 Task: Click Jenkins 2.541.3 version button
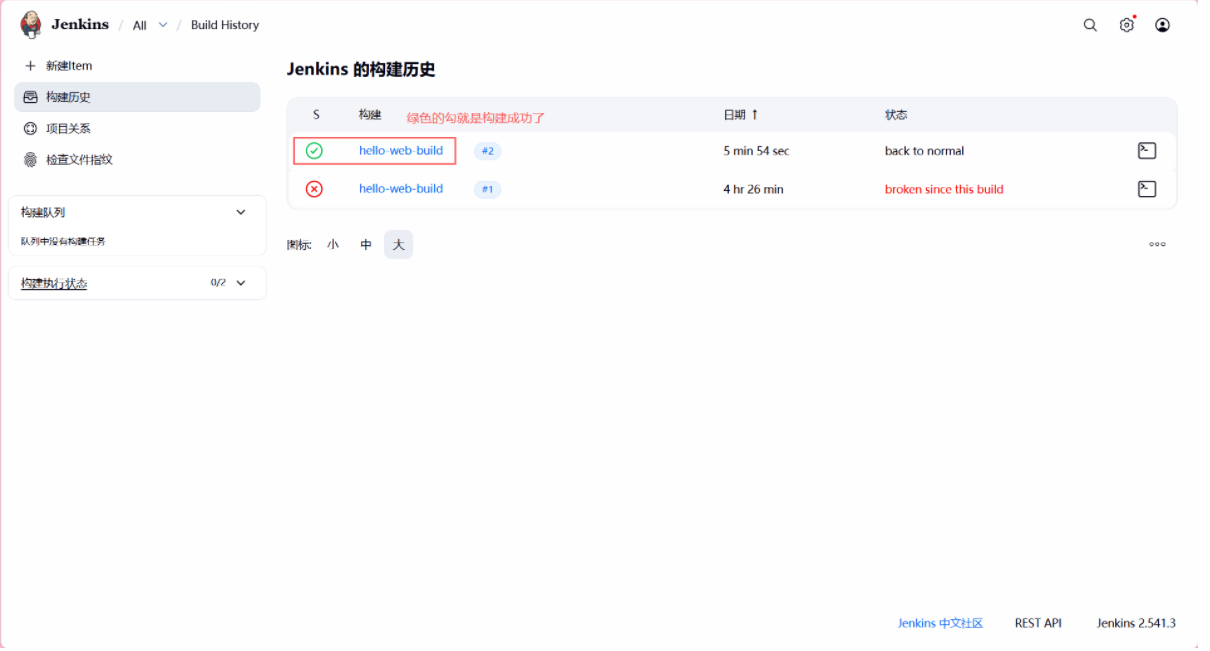pos(1136,623)
